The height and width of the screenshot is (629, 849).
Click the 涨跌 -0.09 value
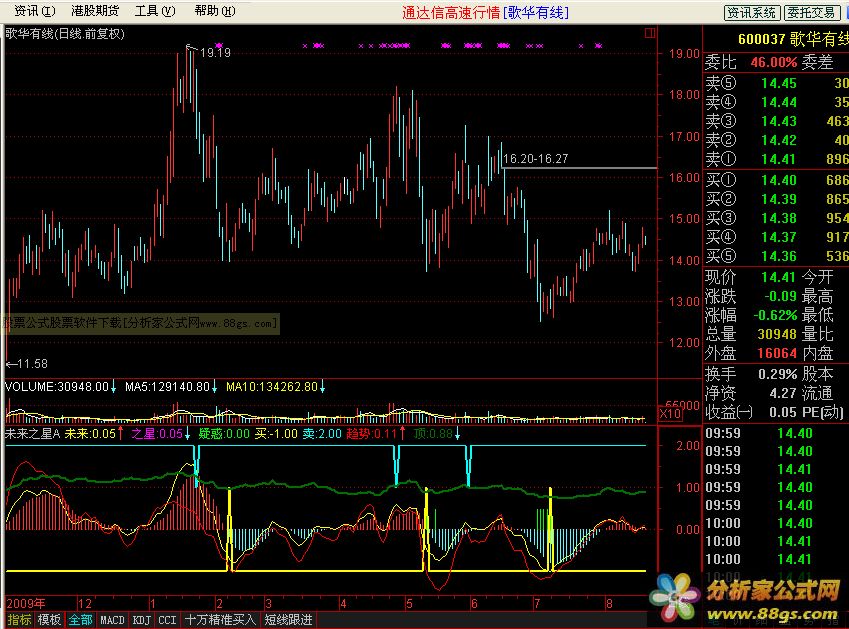tap(780, 296)
